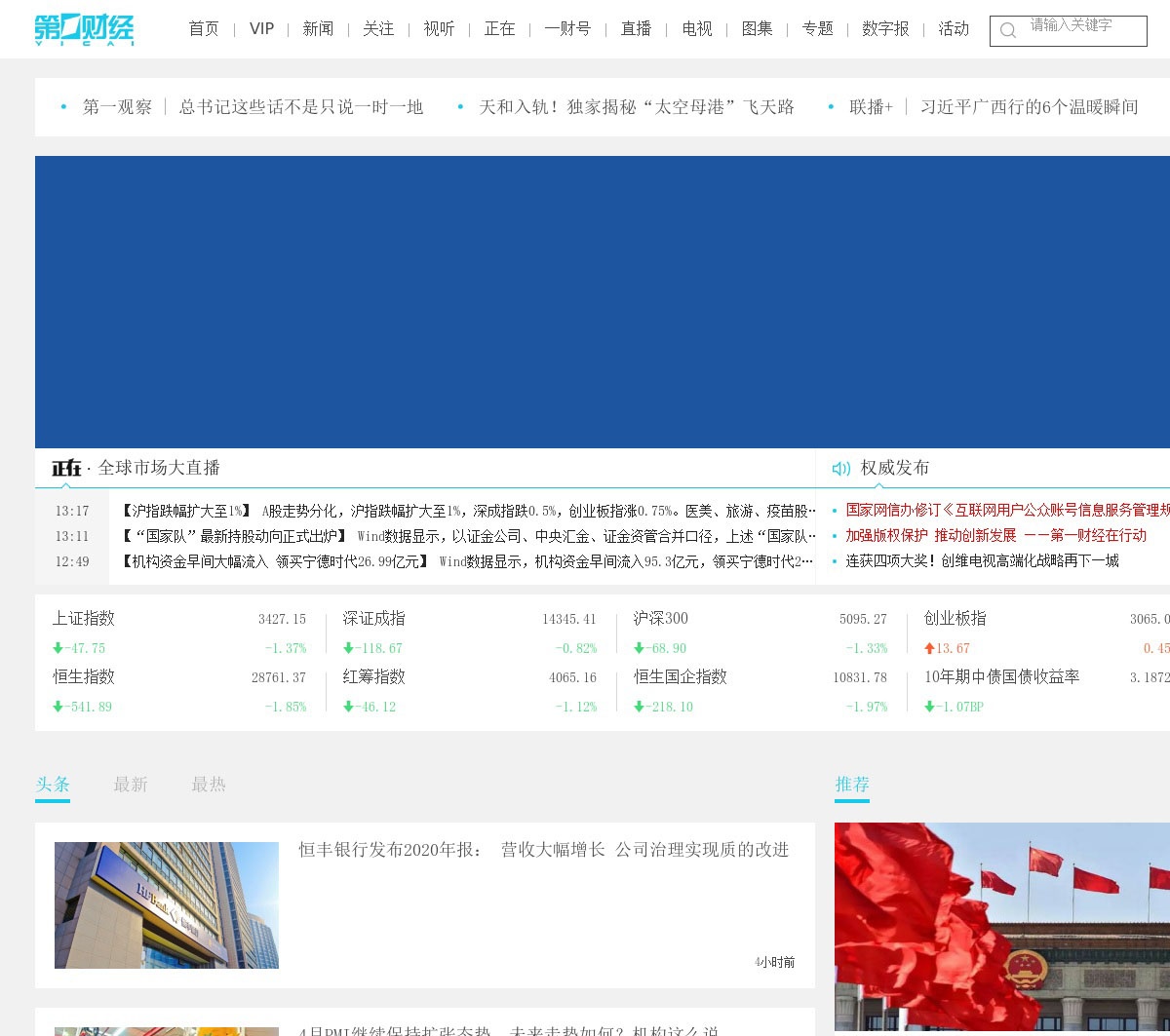Click 10年期中债国债收益率 label
Viewport: 1170px width, 1036px height.
click(1002, 676)
